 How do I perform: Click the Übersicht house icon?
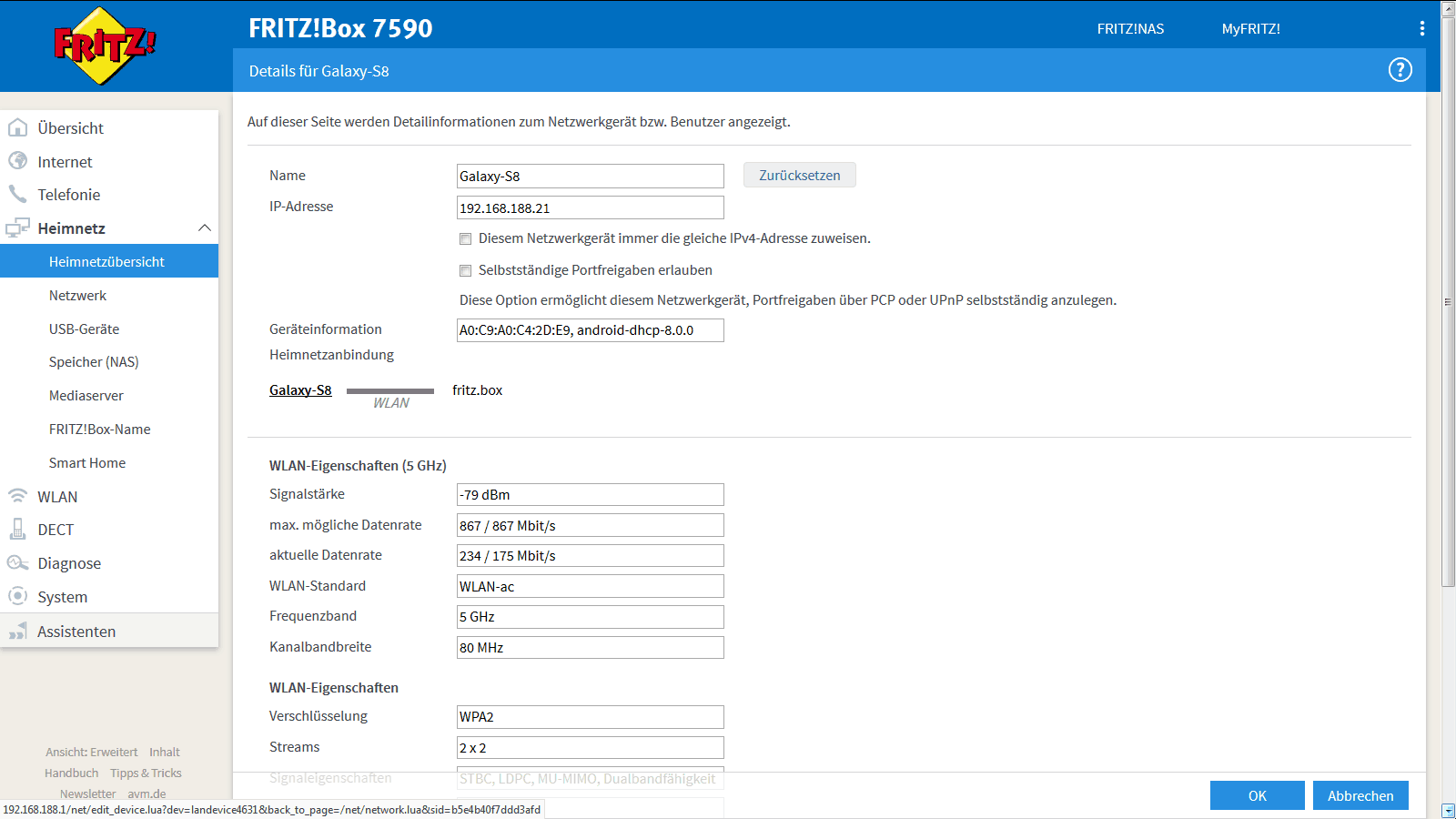click(x=17, y=127)
